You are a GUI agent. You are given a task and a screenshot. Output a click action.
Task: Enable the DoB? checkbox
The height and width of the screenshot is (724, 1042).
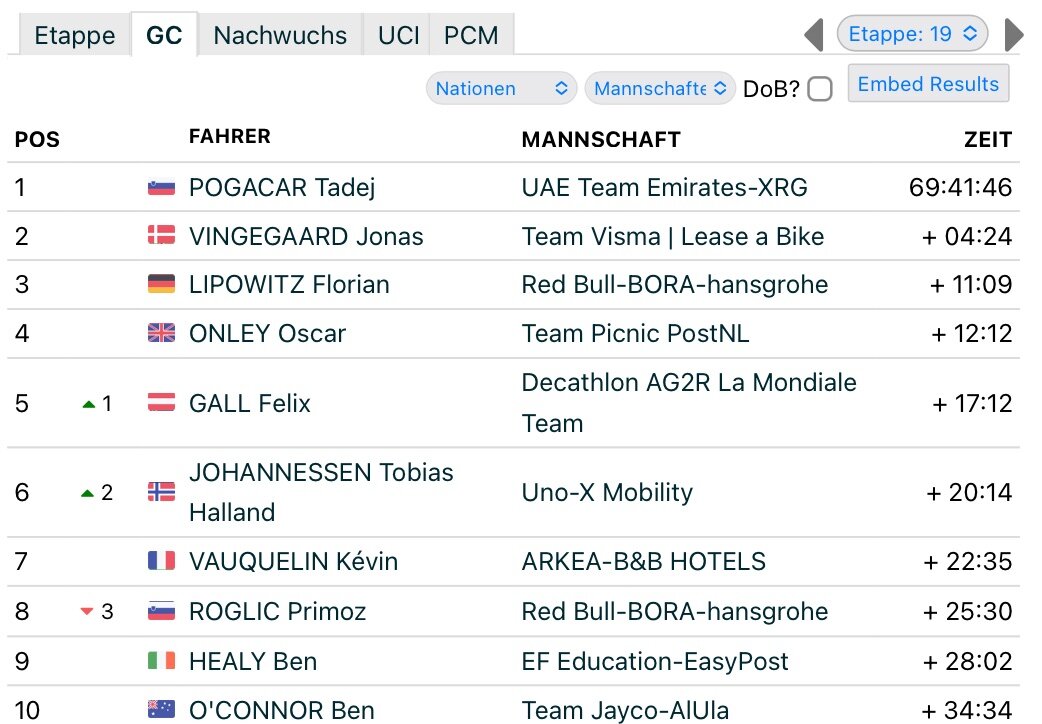coord(820,88)
